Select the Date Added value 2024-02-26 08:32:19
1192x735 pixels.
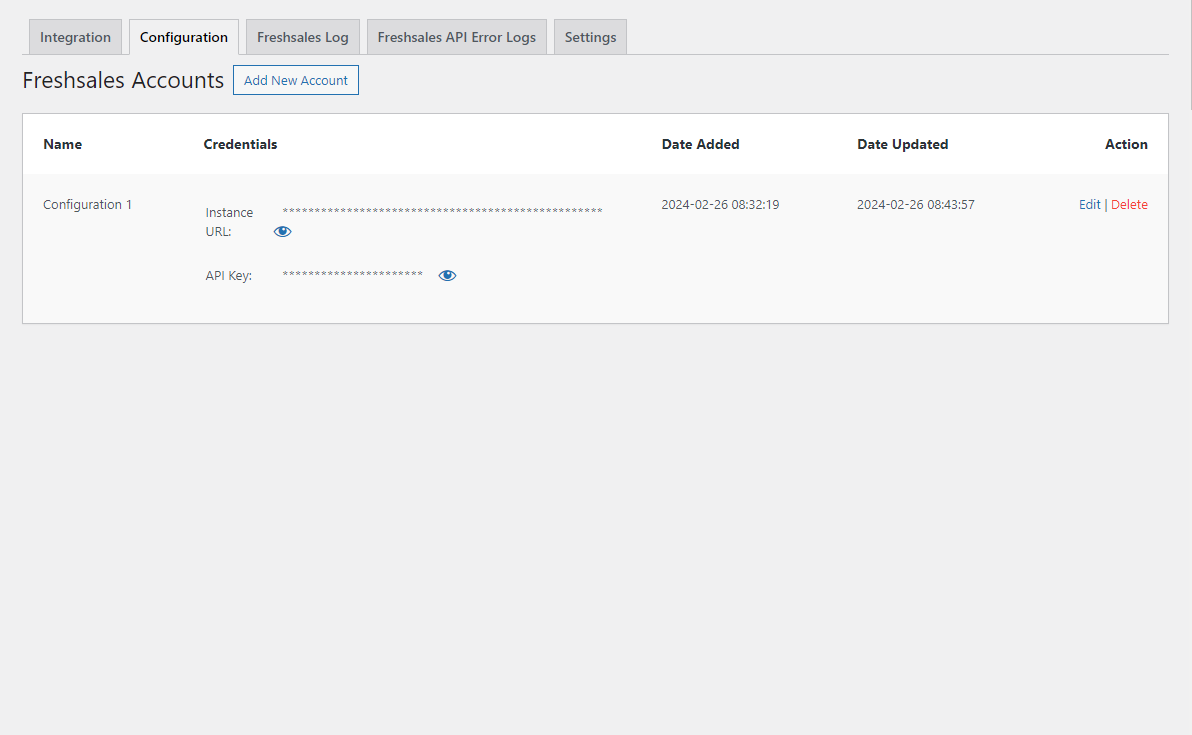tap(720, 204)
